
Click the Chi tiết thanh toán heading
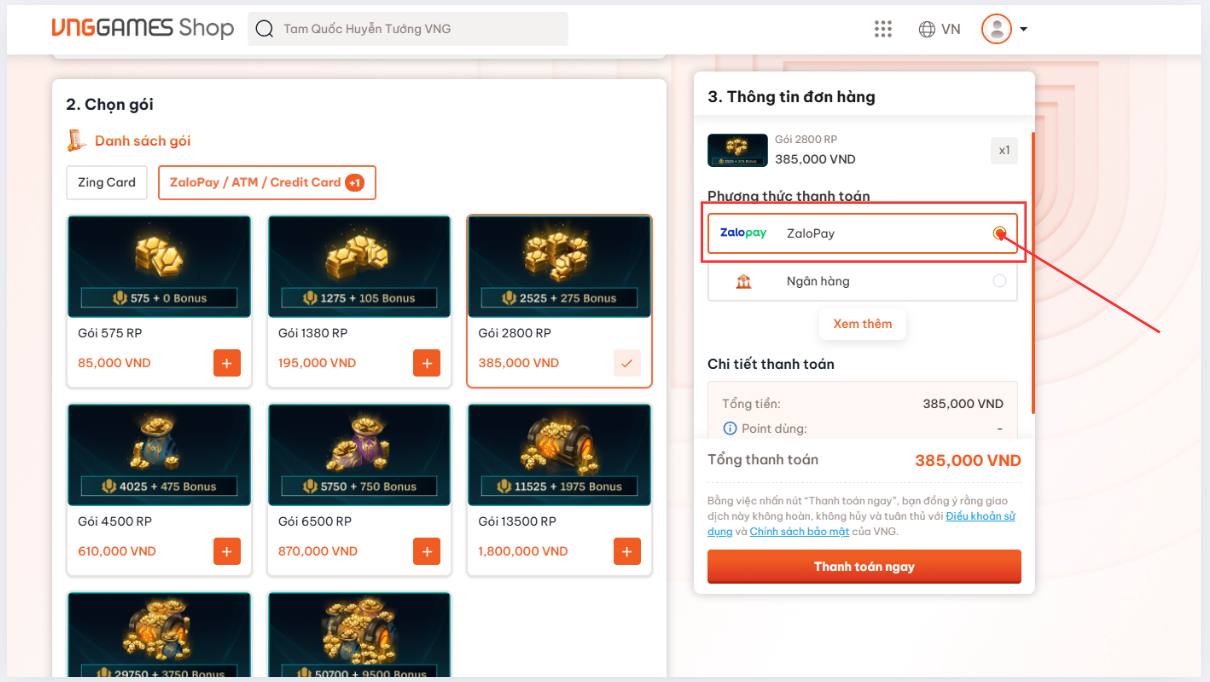tap(771, 364)
